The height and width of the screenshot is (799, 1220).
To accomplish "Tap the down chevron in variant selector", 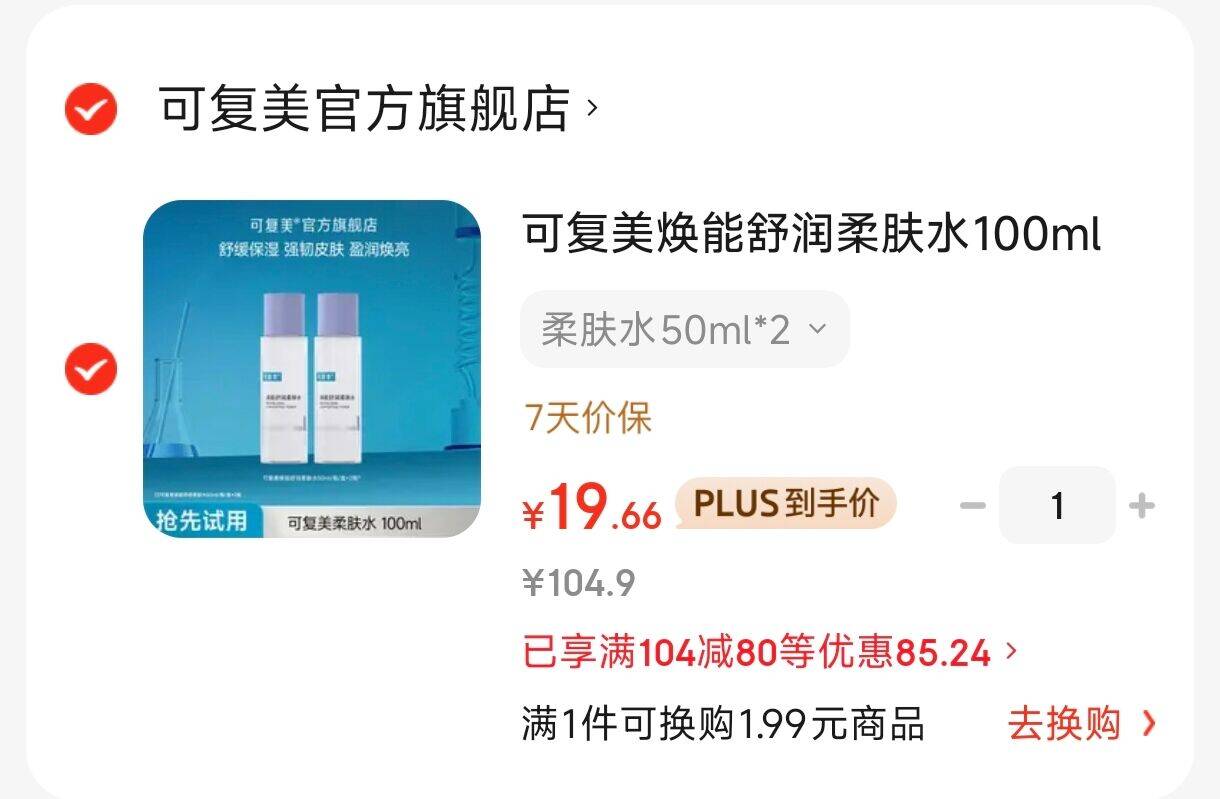I will point(817,329).
